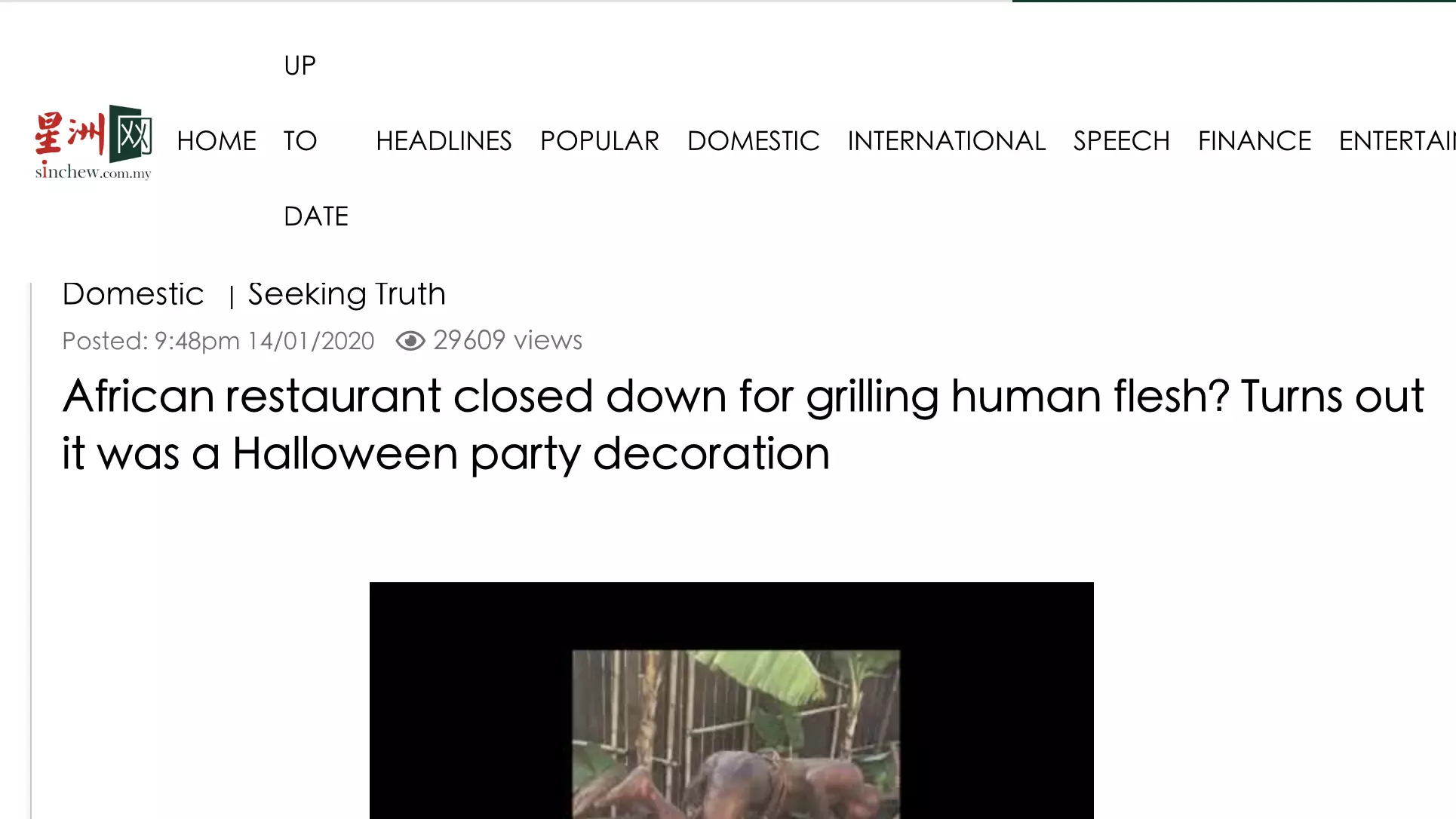1456x819 pixels.
Task: Open the Seeking Truth category link
Action: pos(347,294)
